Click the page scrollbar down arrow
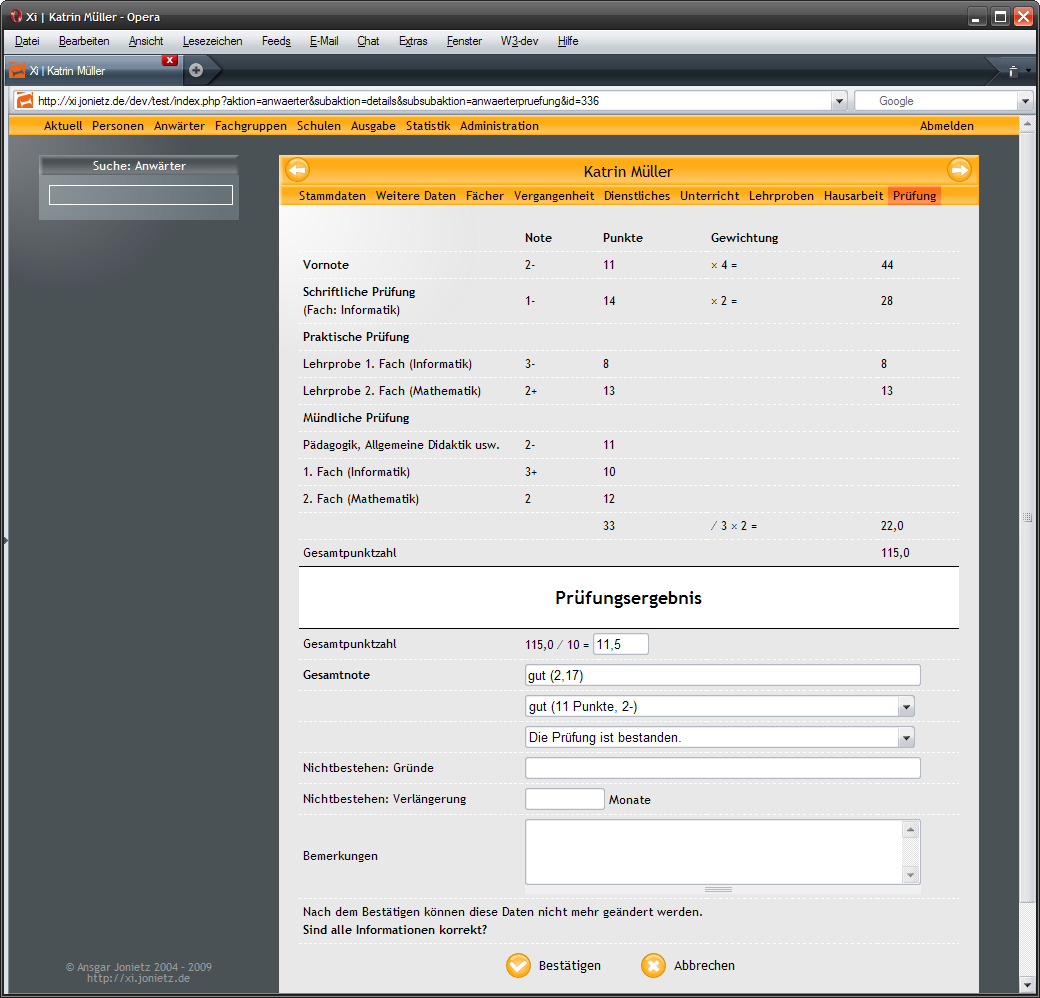This screenshot has width=1040, height=998. point(1027,986)
